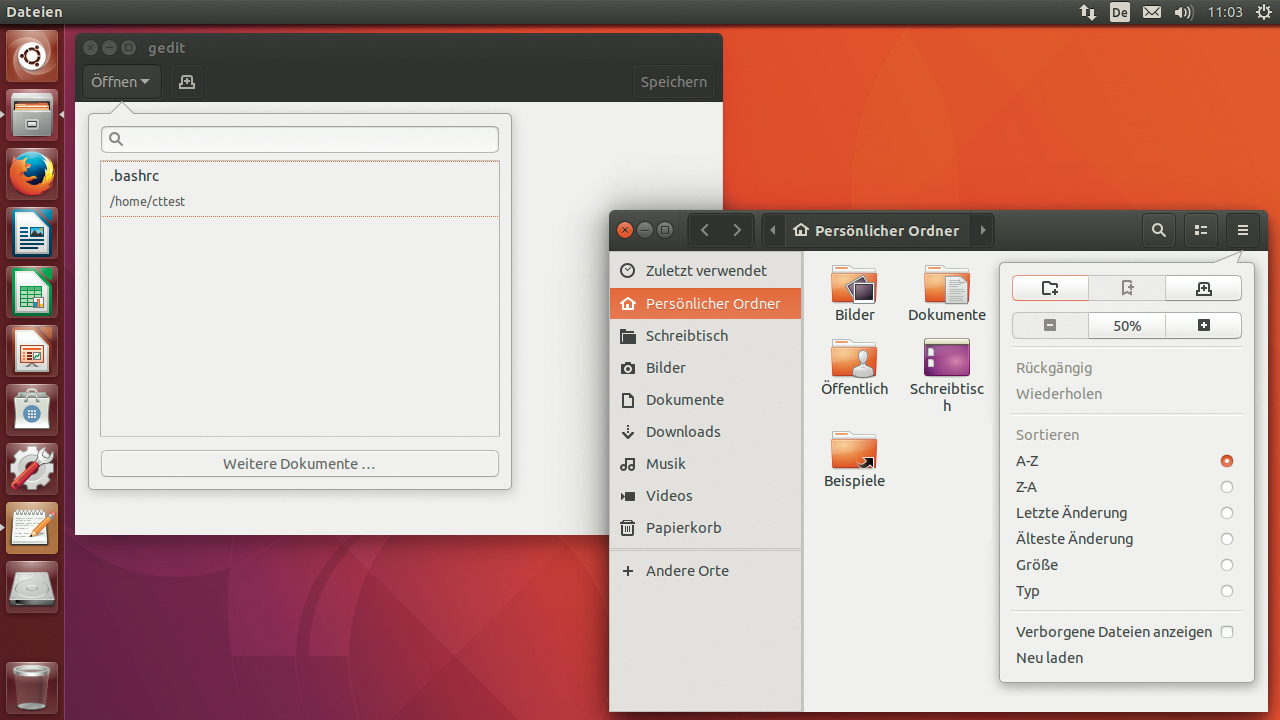Create a new folder from the popover
1280x720 pixels.
1050,288
